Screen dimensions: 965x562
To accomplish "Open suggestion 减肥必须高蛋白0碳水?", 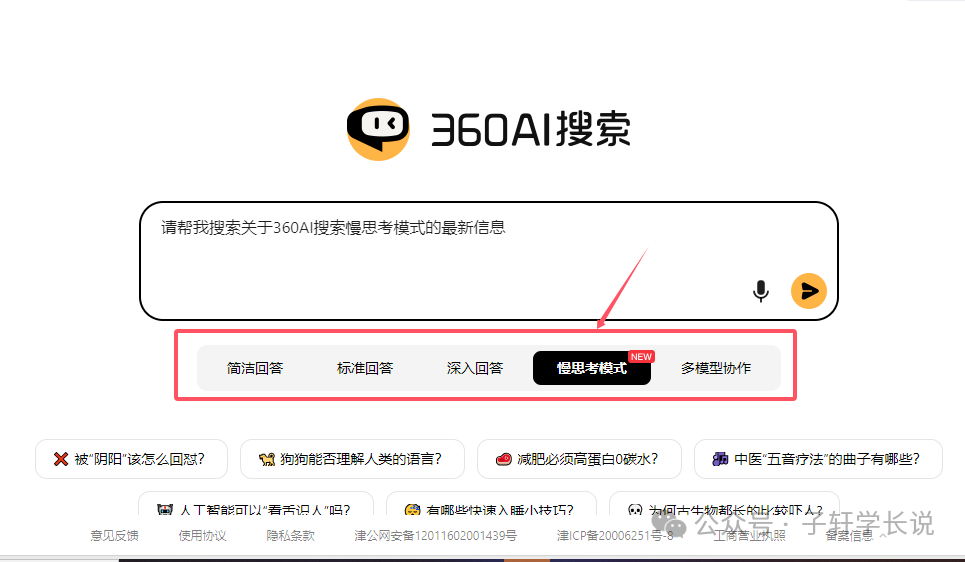I will 579,459.
